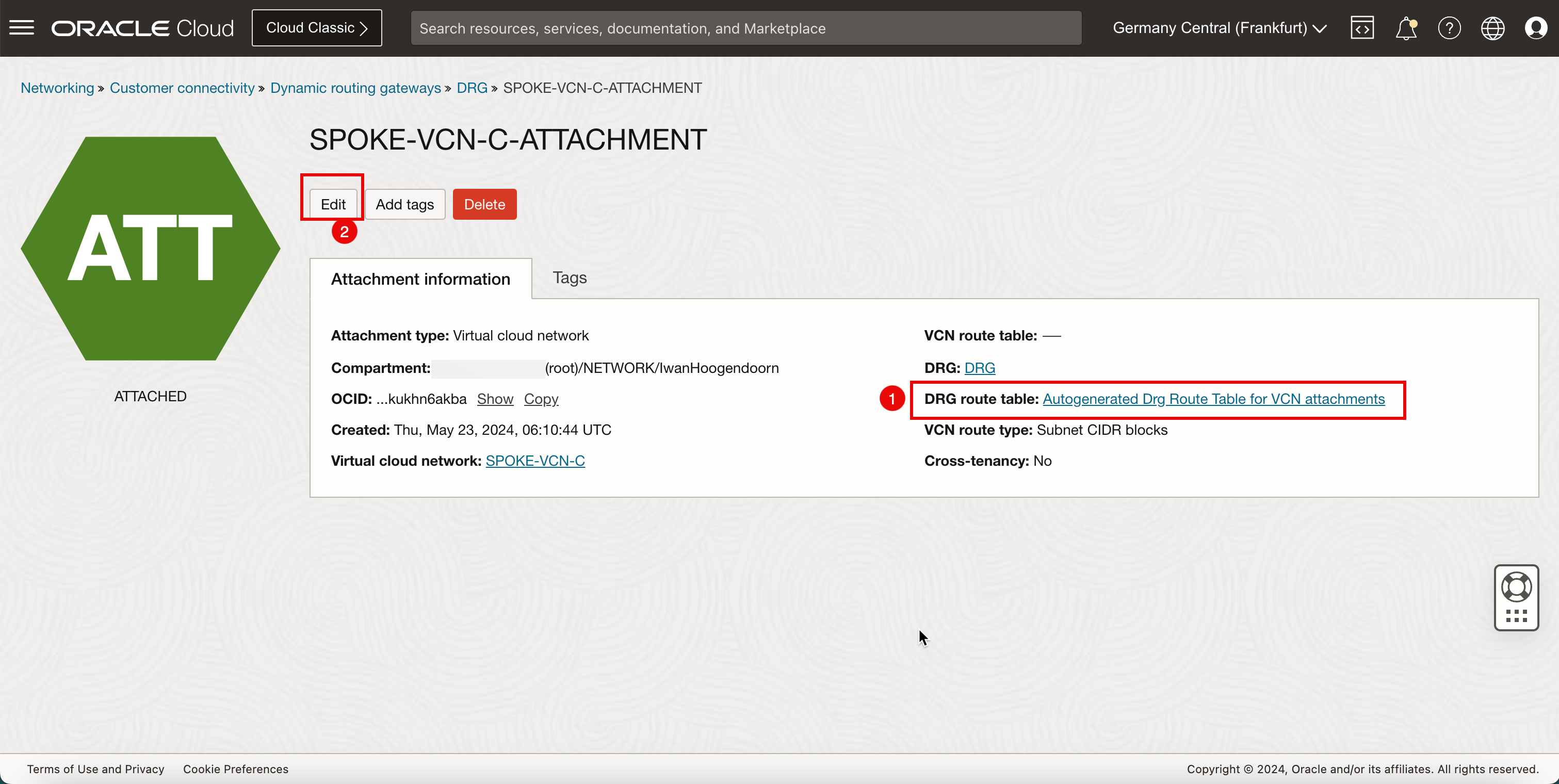The width and height of the screenshot is (1559, 784).
Task: Switch to the Tags tab
Action: point(570,278)
